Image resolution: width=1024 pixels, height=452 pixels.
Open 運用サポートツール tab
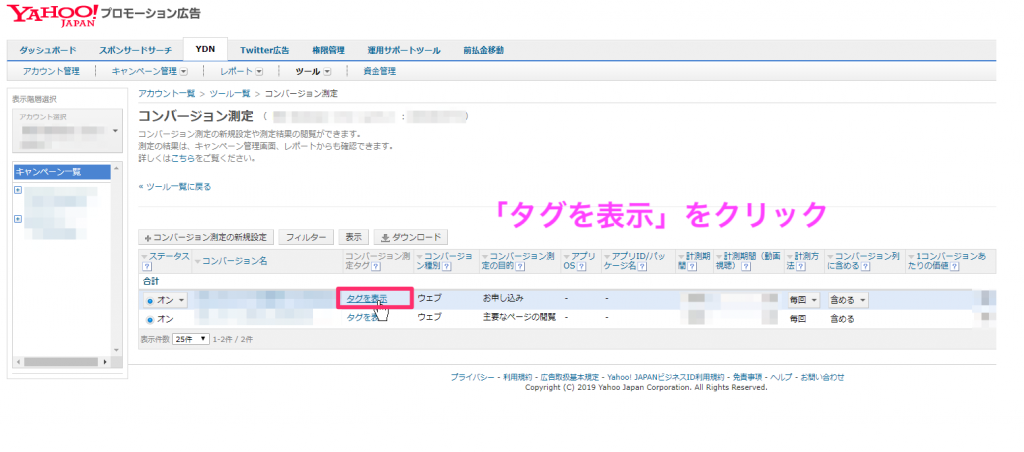[404, 50]
